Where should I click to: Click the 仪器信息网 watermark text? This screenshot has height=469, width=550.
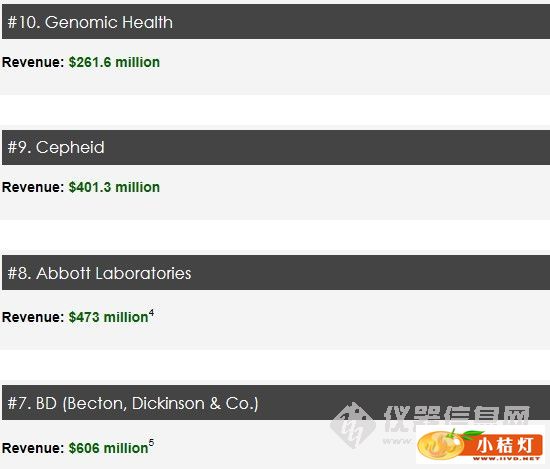click(x=457, y=417)
